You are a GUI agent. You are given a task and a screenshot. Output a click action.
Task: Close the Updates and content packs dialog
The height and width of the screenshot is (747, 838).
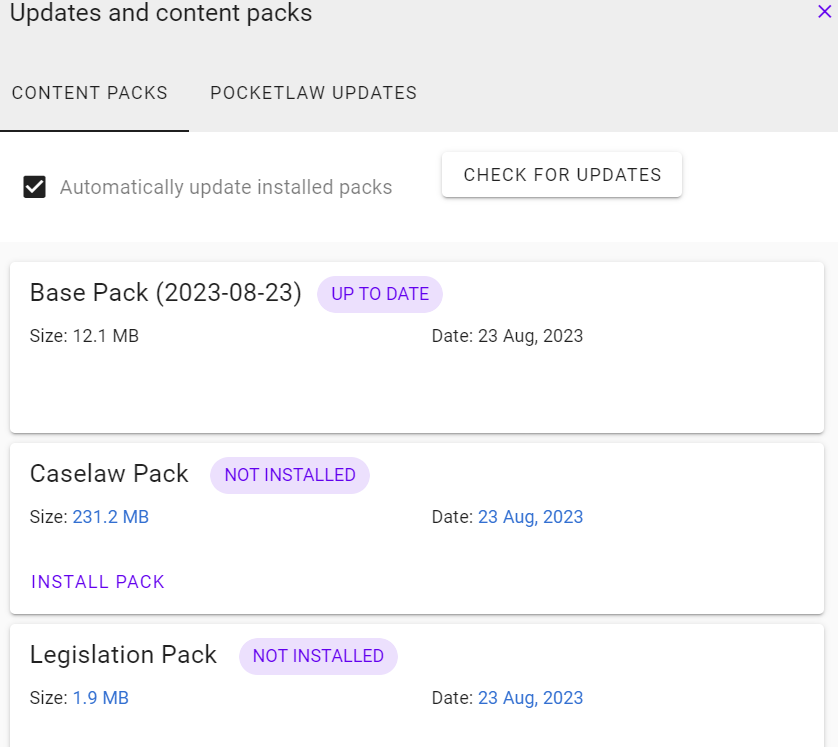point(824,11)
